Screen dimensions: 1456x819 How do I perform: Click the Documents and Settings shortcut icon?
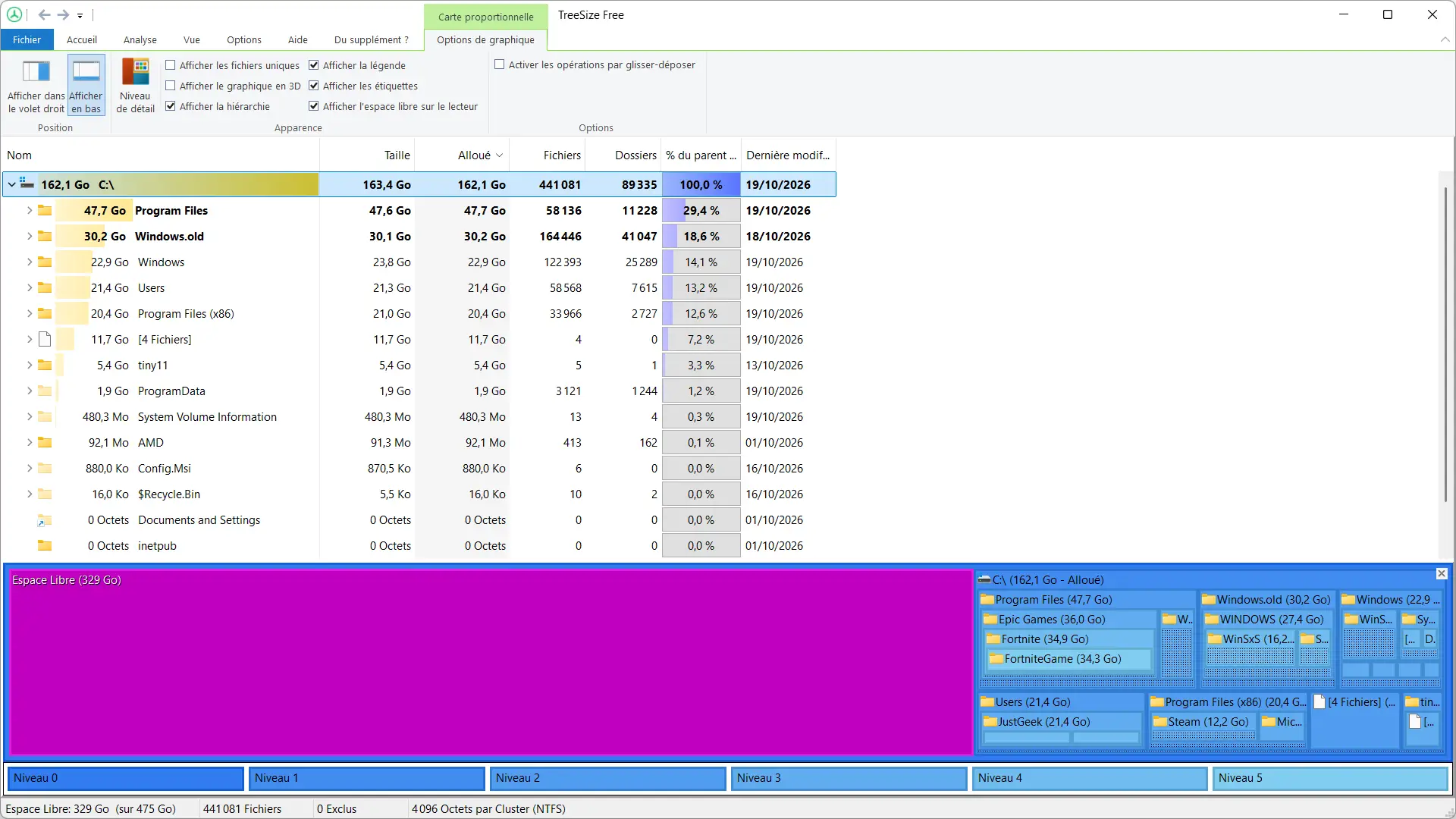click(45, 520)
